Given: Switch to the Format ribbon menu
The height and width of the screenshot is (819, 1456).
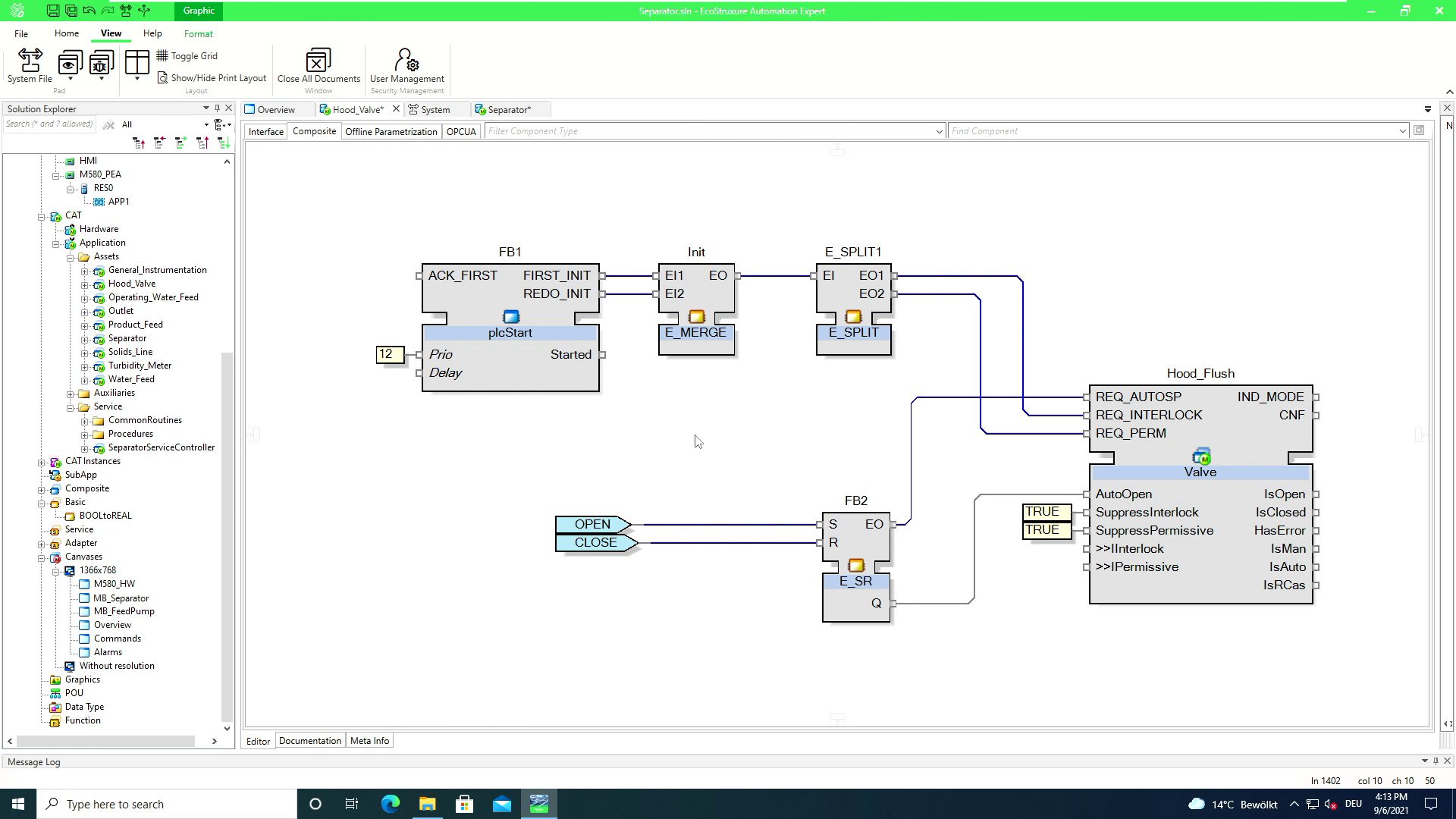Looking at the screenshot, I should [198, 33].
